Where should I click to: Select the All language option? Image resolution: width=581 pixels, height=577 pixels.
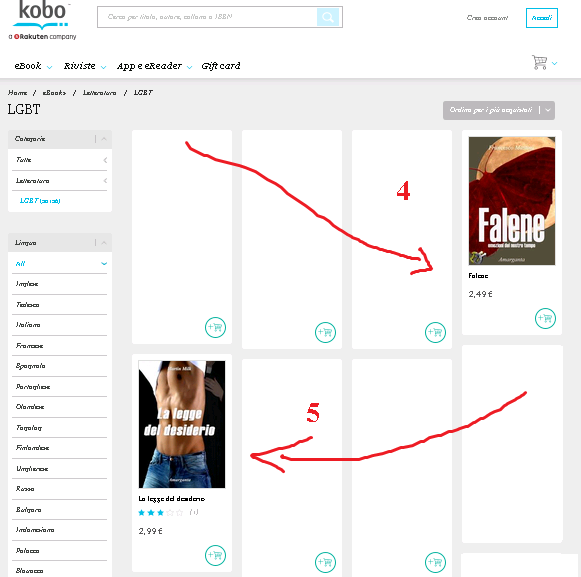(x=59, y=263)
